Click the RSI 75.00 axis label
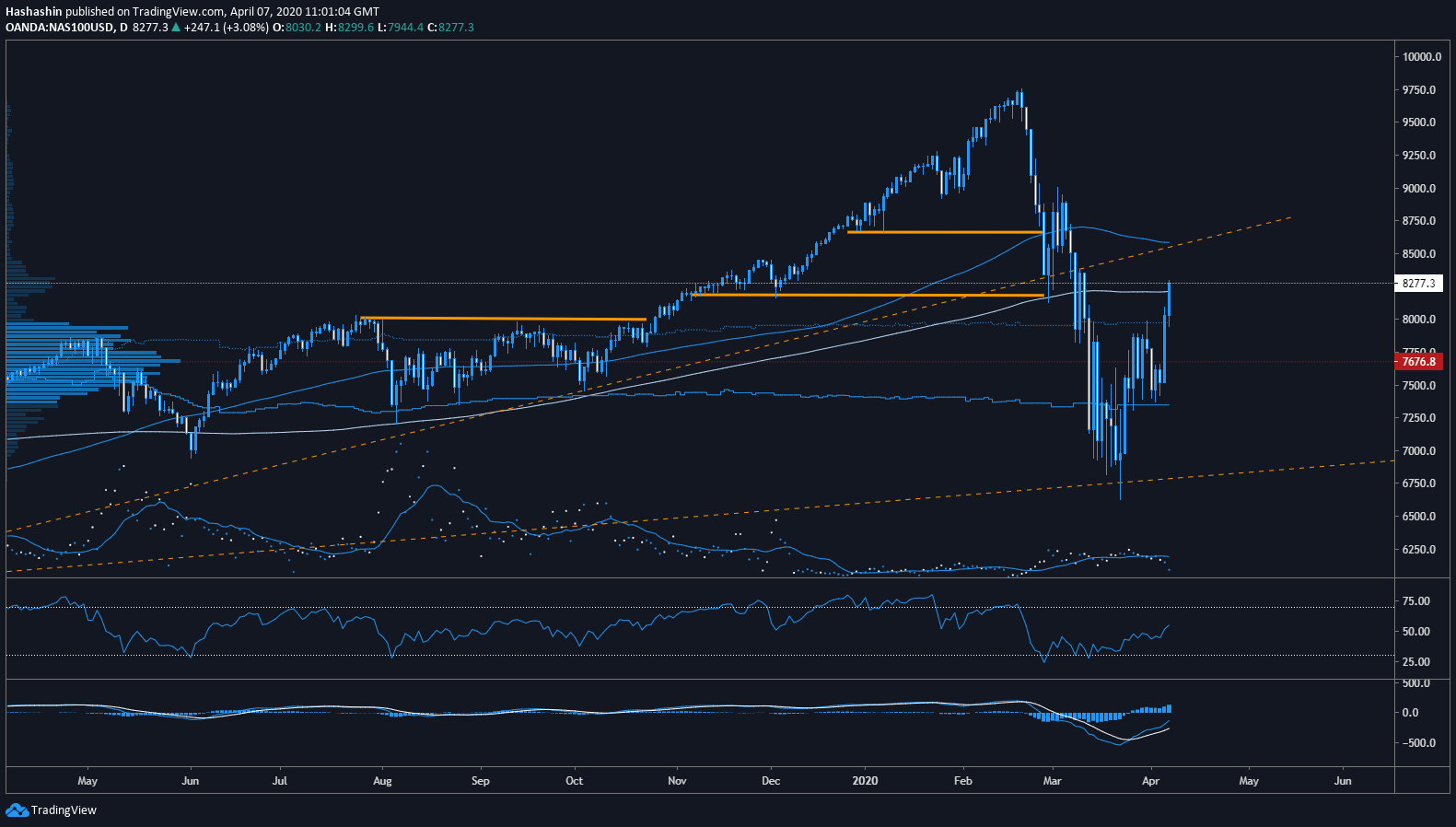1456x827 pixels. coord(1416,601)
